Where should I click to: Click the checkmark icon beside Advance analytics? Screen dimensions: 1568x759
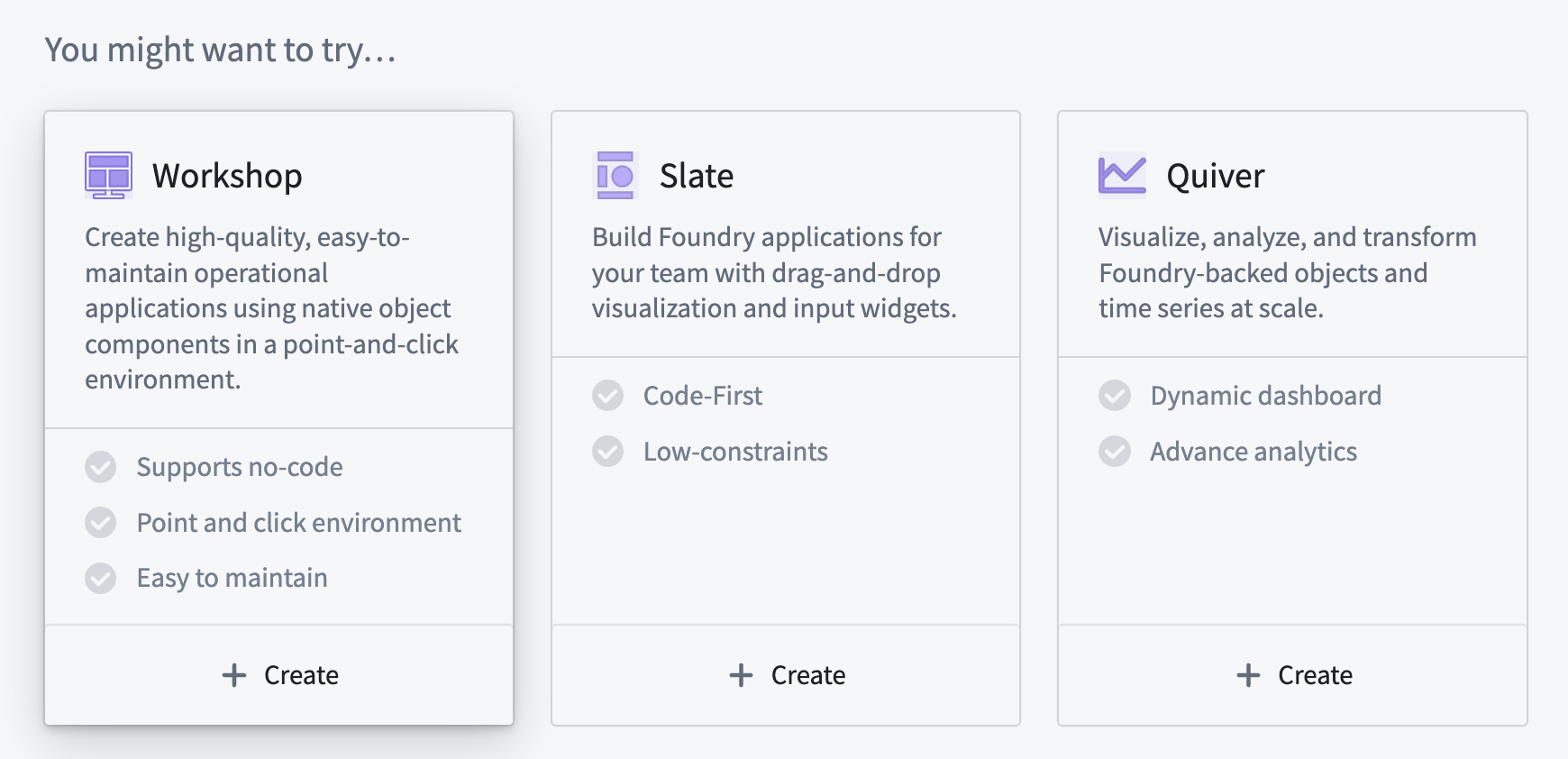click(1115, 452)
